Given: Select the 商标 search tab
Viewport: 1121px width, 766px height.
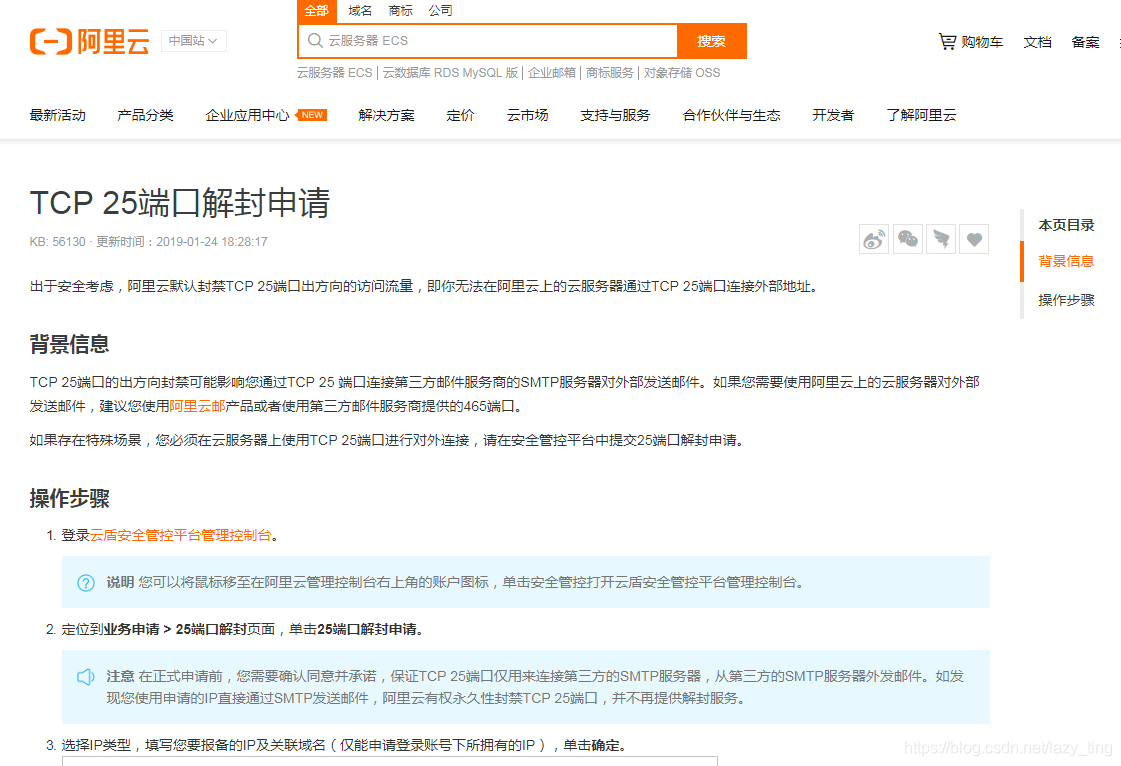Looking at the screenshot, I should click(400, 11).
